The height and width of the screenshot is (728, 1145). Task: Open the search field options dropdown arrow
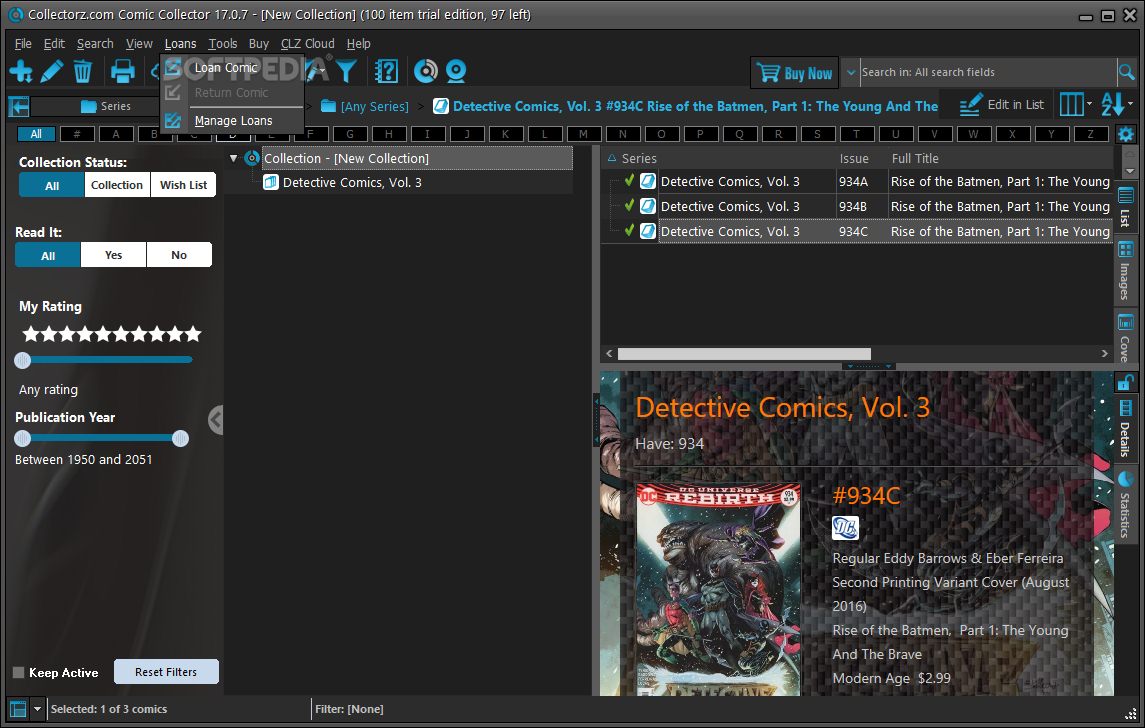click(x=851, y=72)
